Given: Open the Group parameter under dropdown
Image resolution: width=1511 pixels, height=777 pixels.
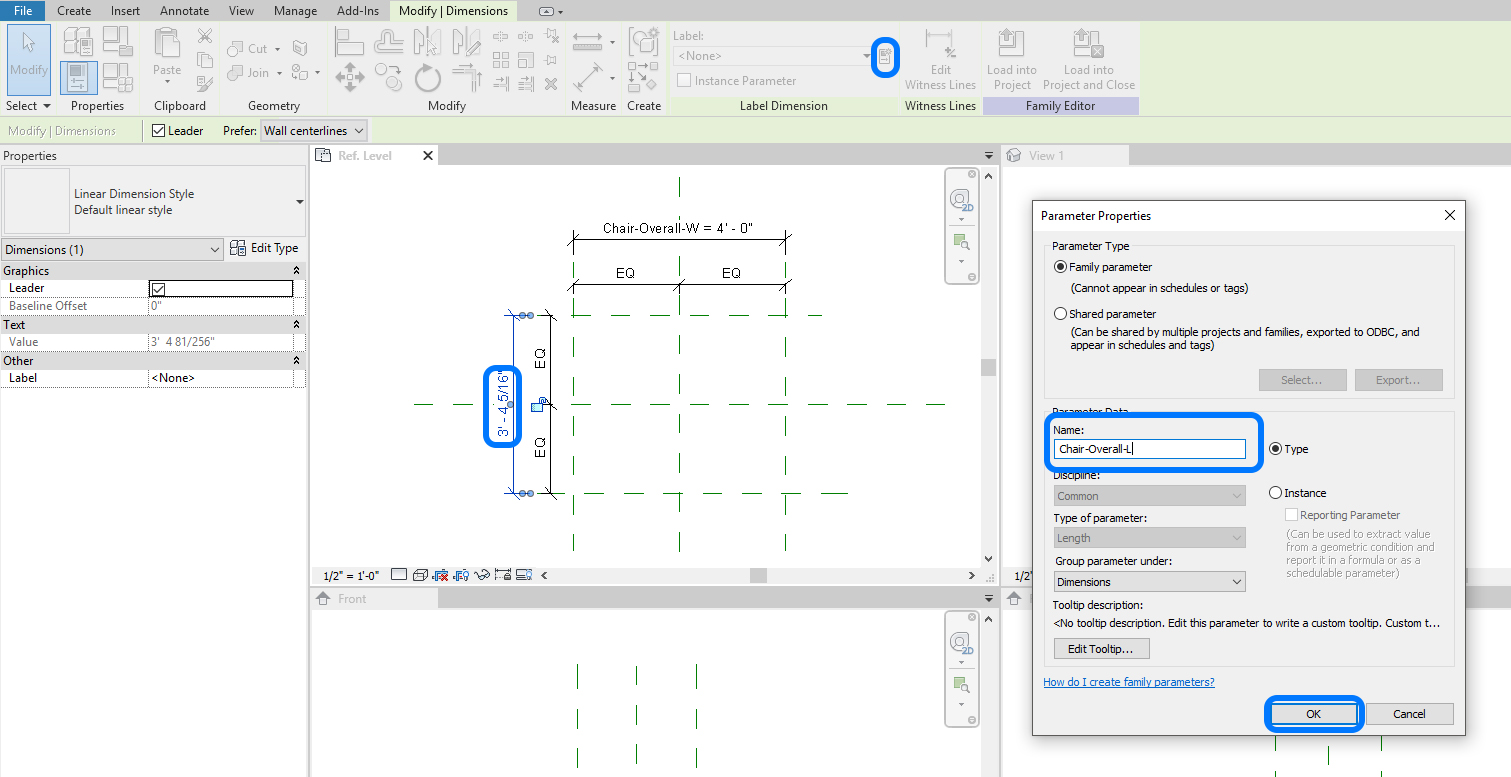Looking at the screenshot, I should [x=1150, y=582].
